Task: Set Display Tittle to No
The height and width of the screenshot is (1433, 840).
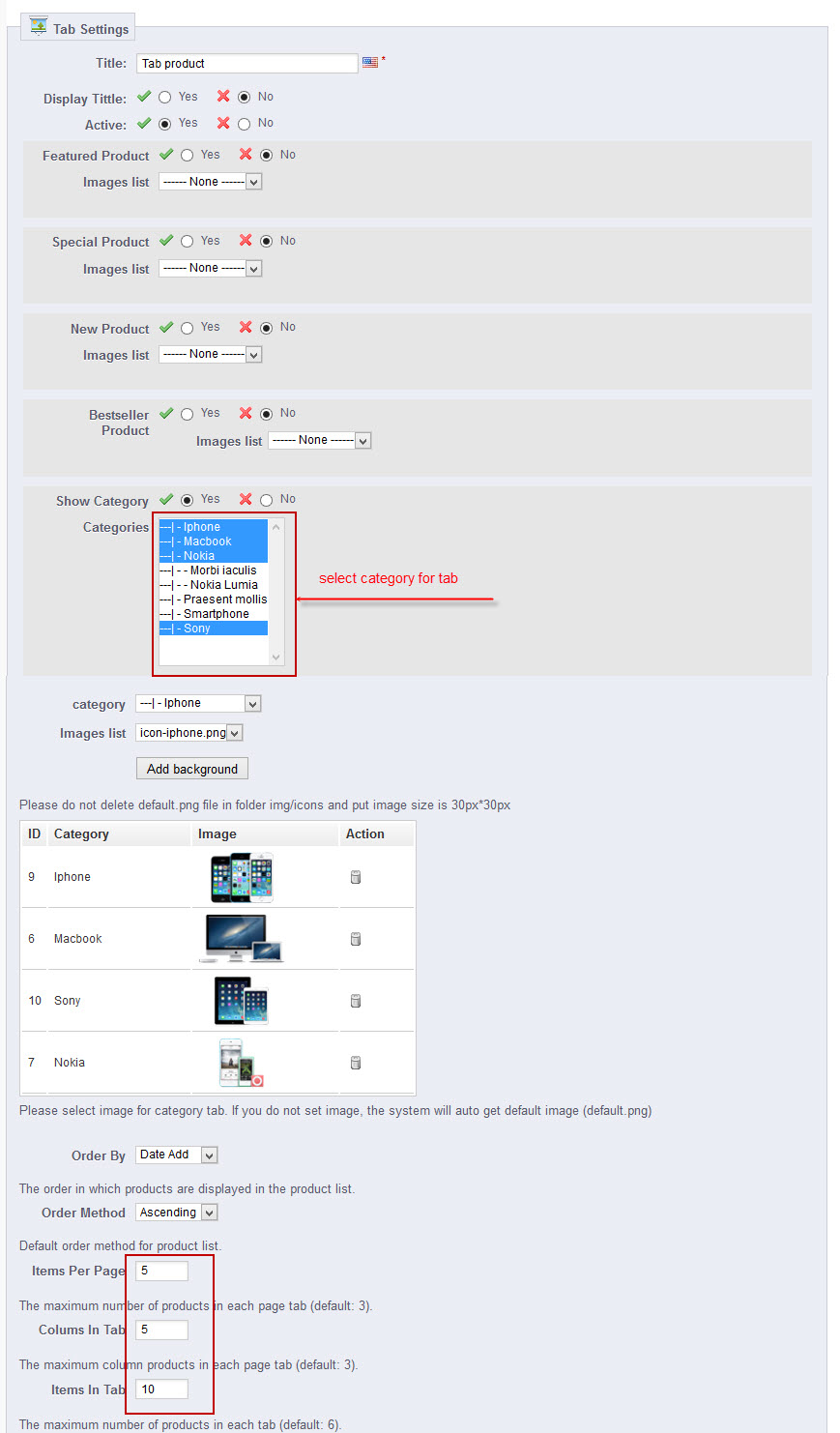Action: point(245,97)
